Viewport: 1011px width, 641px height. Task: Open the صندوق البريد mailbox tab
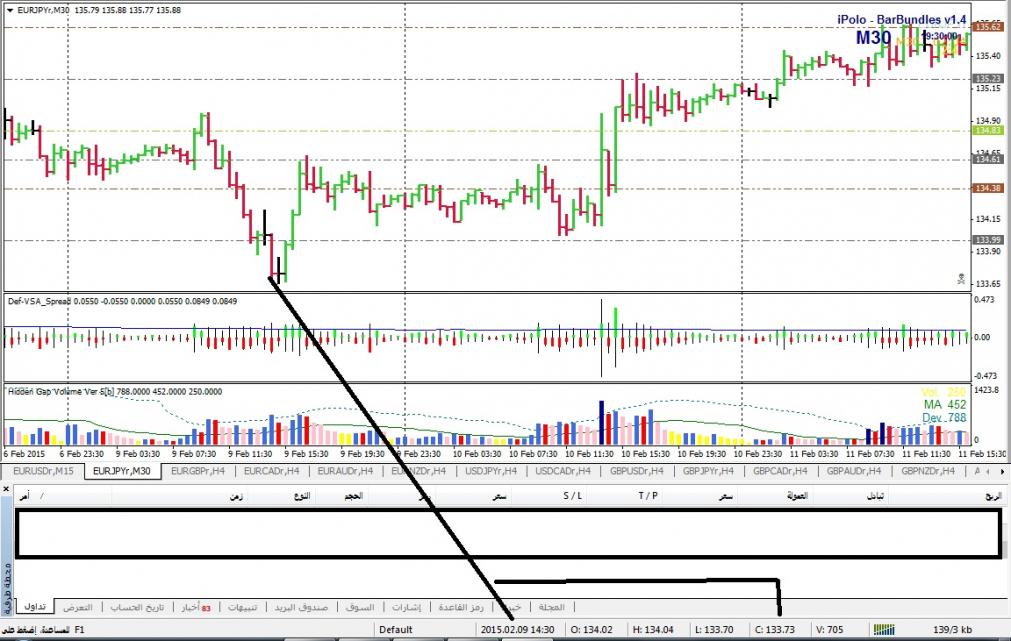coord(301,607)
